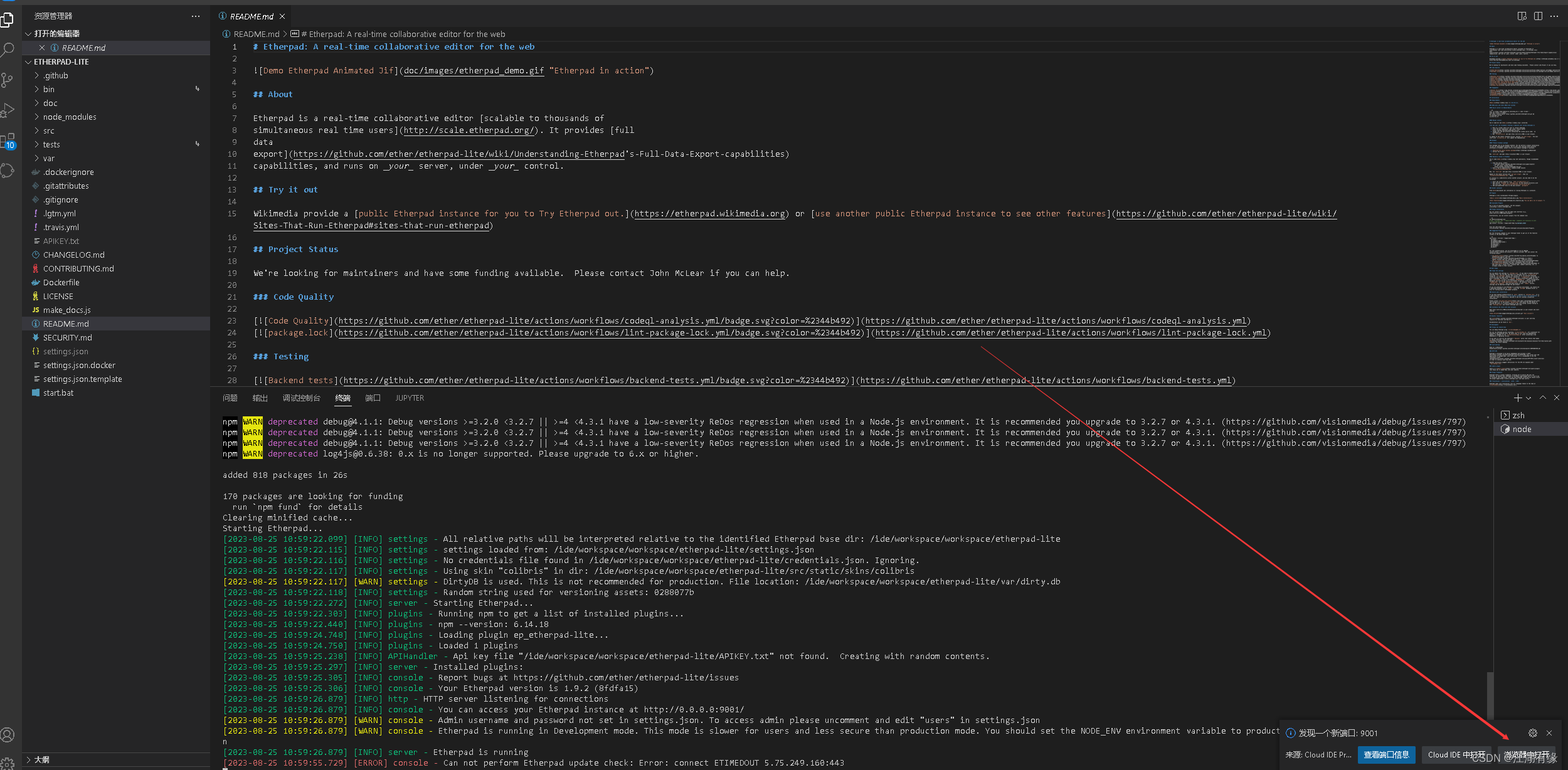The image size is (1568, 770).
Task: Create a new terminal with plus icon
Action: [x=1518, y=398]
